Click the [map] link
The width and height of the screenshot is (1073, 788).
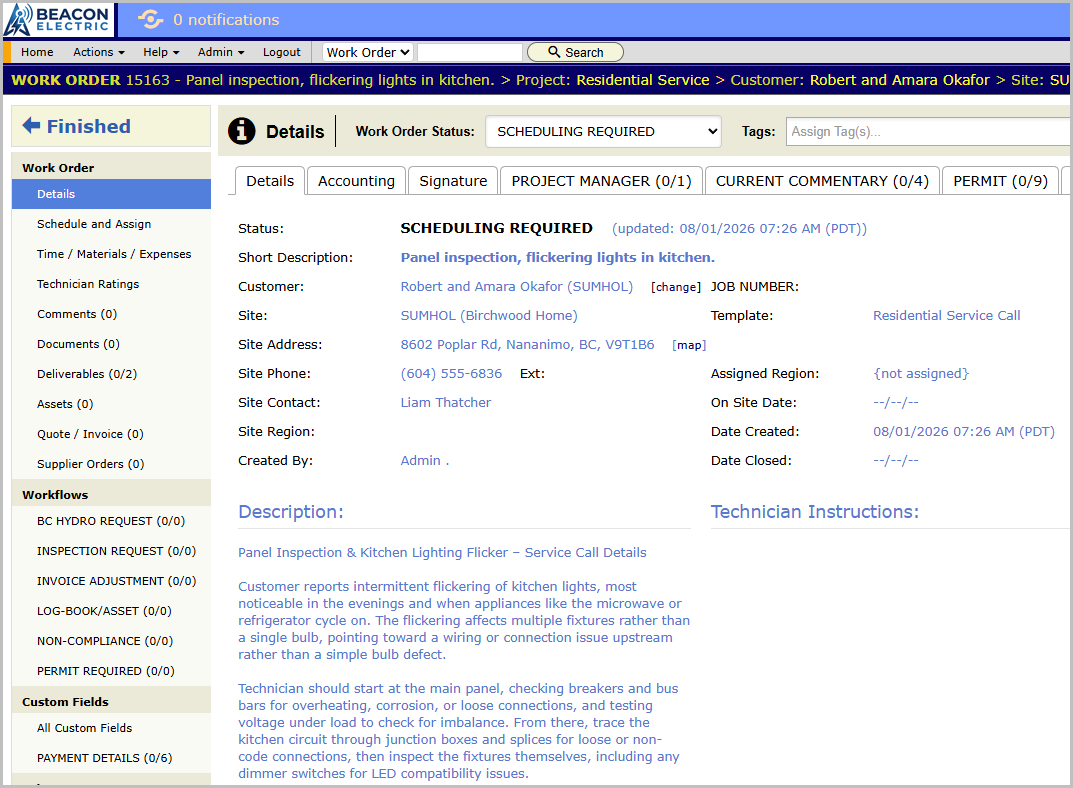689,345
